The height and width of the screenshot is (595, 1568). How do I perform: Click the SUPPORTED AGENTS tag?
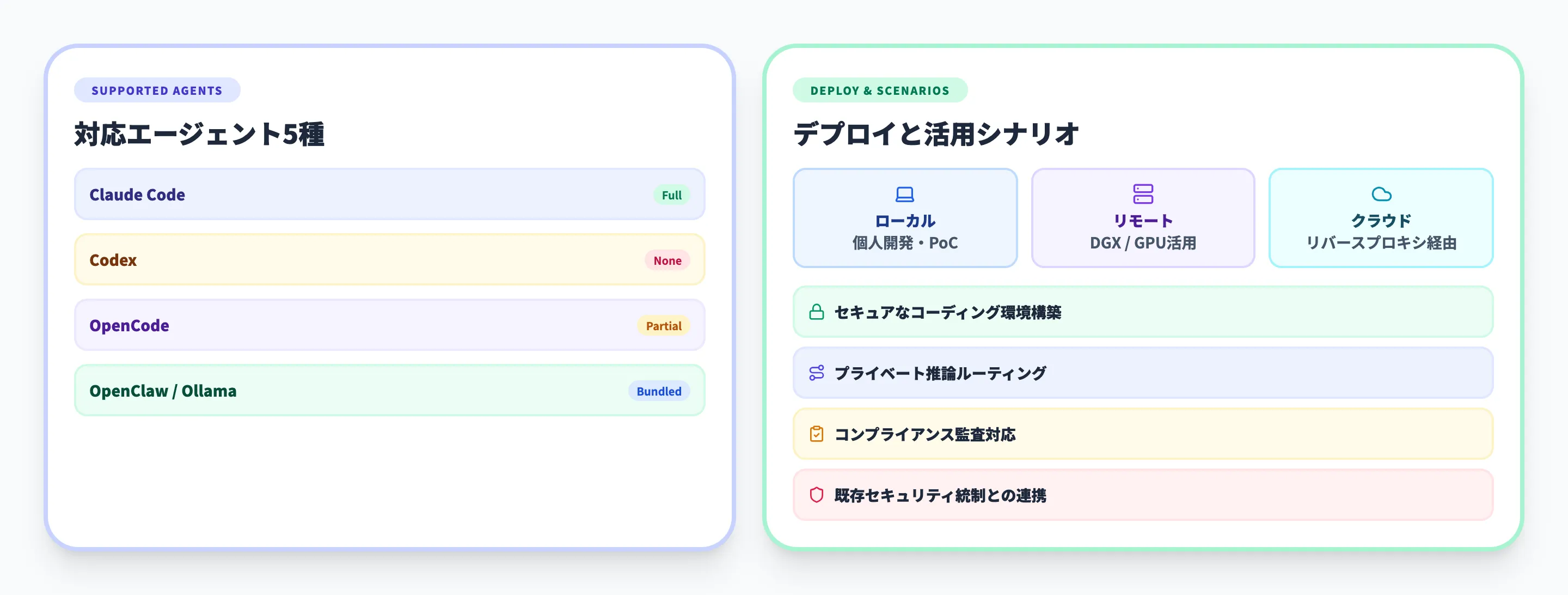click(157, 91)
